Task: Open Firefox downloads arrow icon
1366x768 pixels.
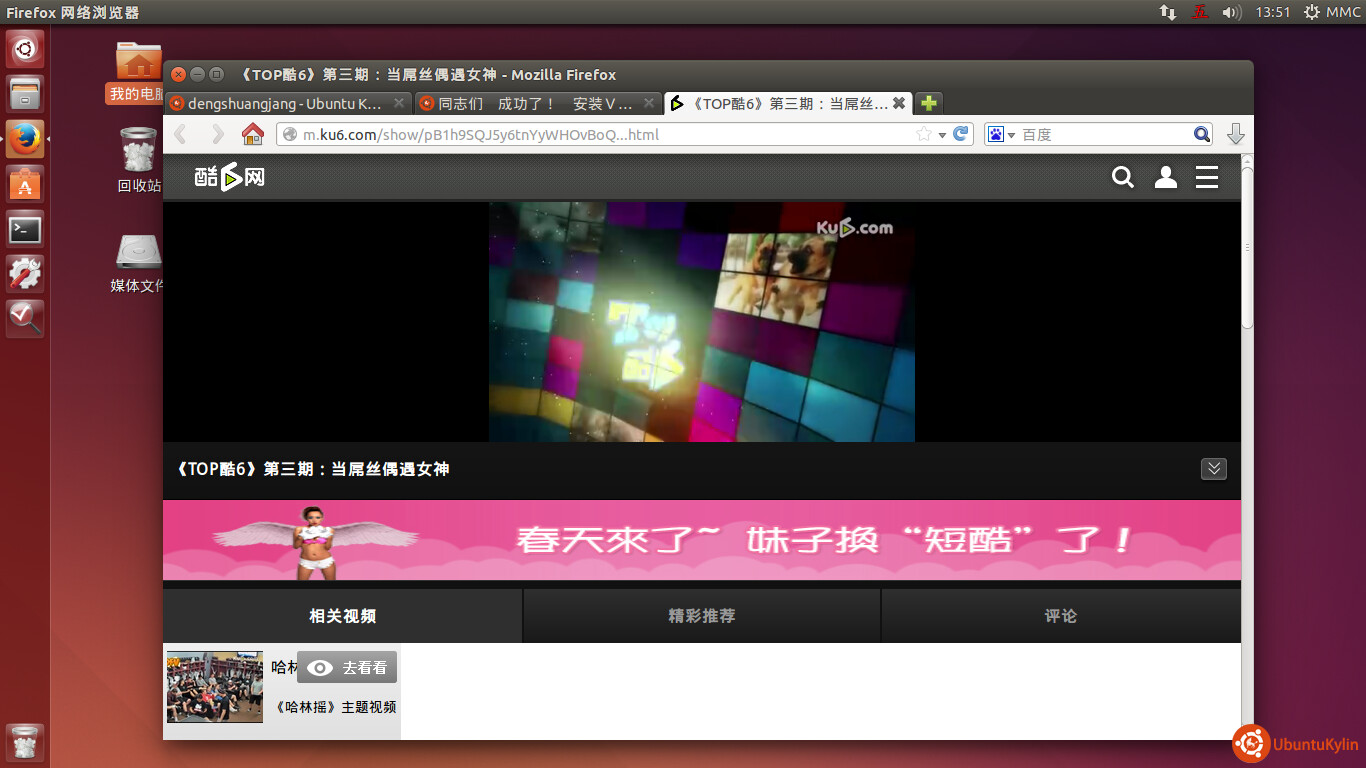Action: [1236, 134]
